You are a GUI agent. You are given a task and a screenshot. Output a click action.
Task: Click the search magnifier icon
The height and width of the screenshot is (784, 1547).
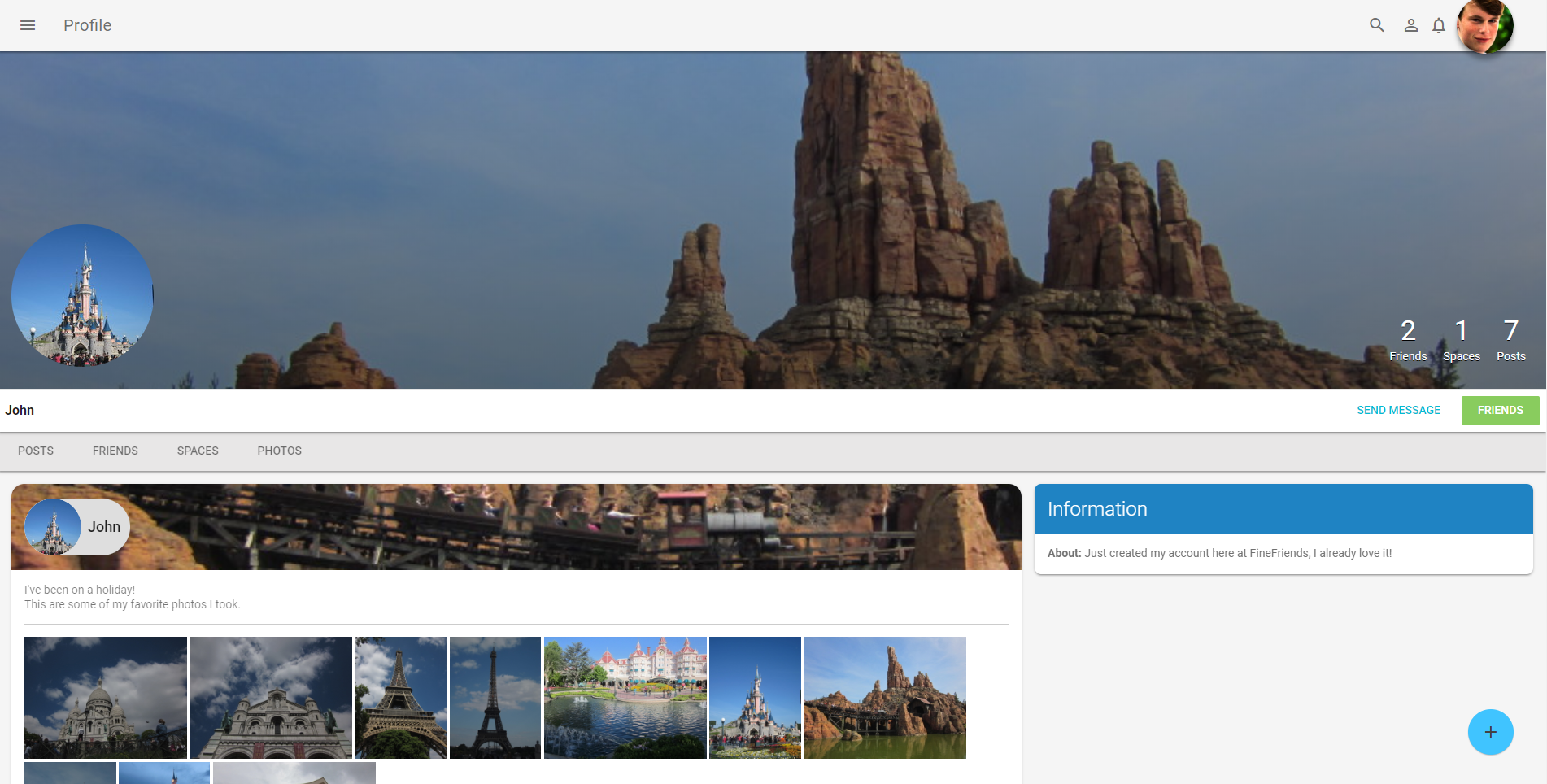point(1376,25)
